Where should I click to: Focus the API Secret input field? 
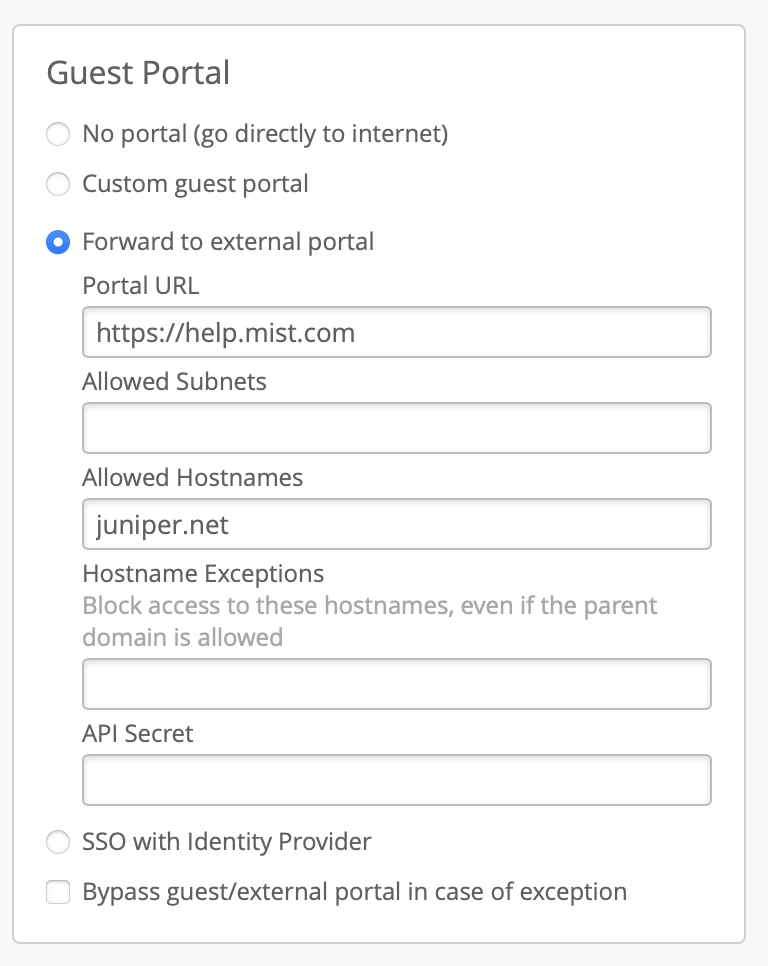click(x=396, y=780)
